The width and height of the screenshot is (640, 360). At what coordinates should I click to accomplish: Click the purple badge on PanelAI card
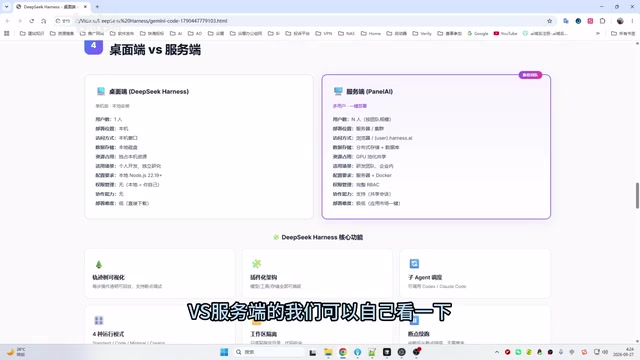pos(530,75)
